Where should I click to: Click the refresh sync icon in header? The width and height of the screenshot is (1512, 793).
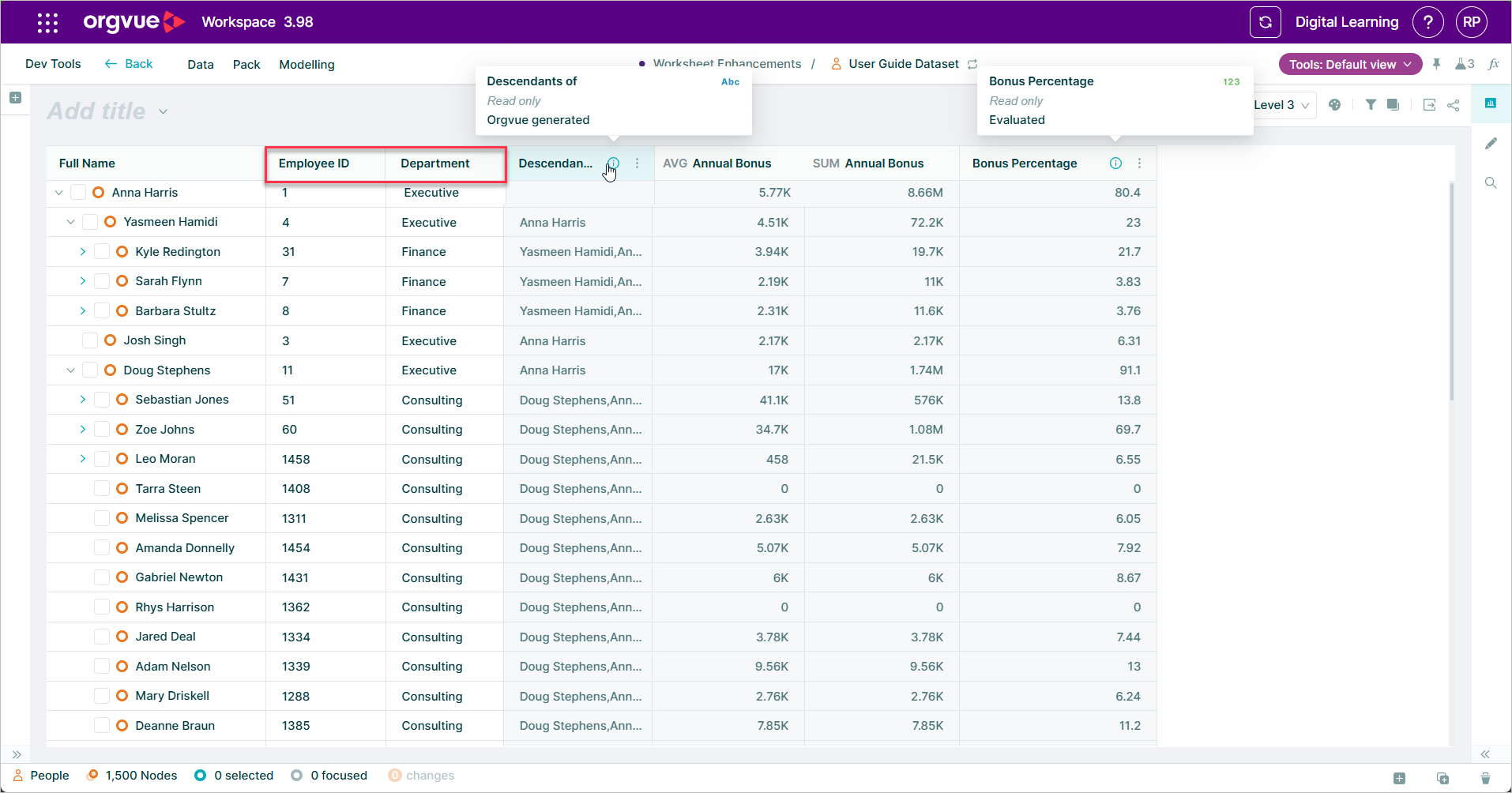pos(1265,22)
